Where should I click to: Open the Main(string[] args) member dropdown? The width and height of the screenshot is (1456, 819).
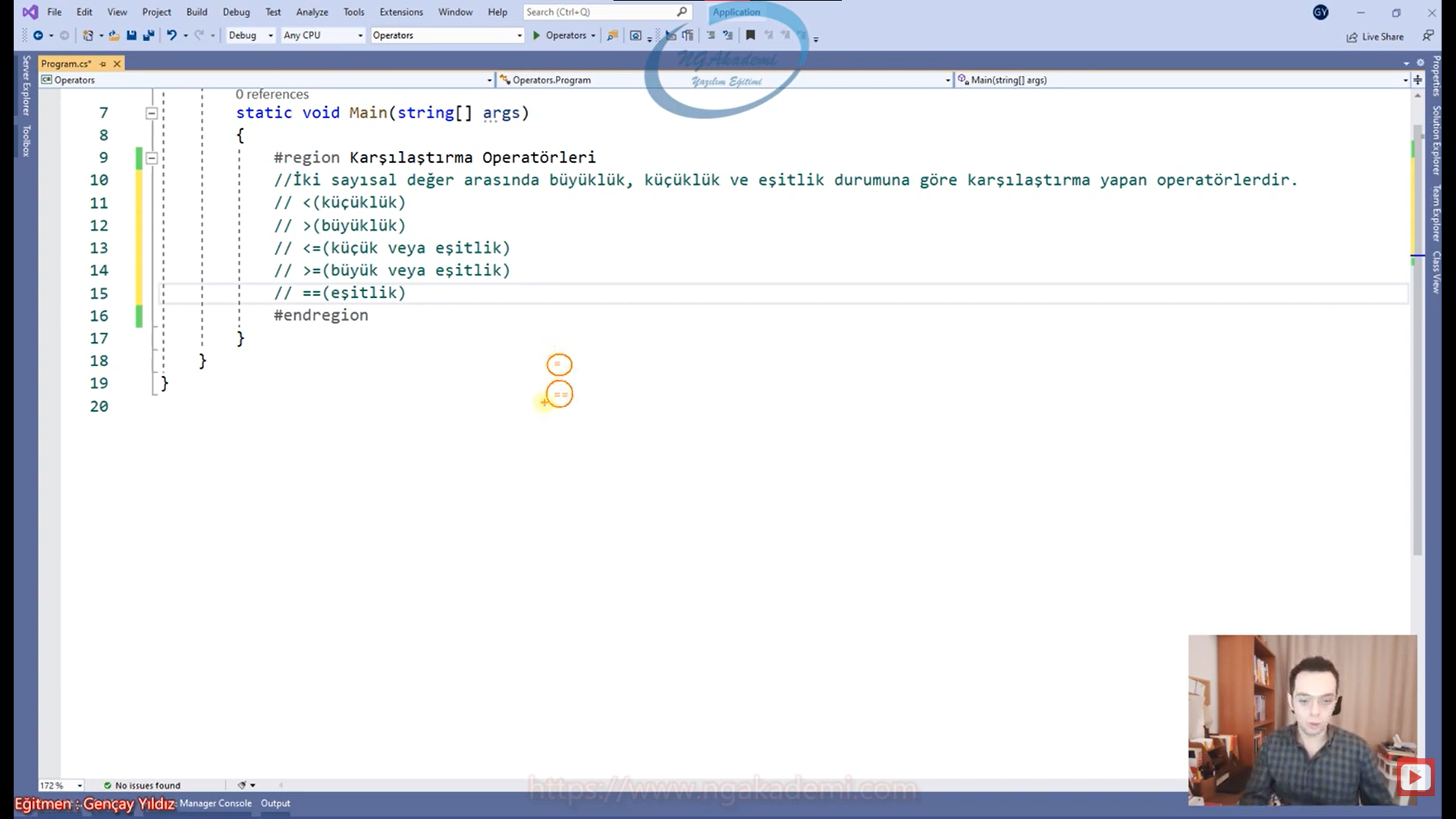(1182, 80)
